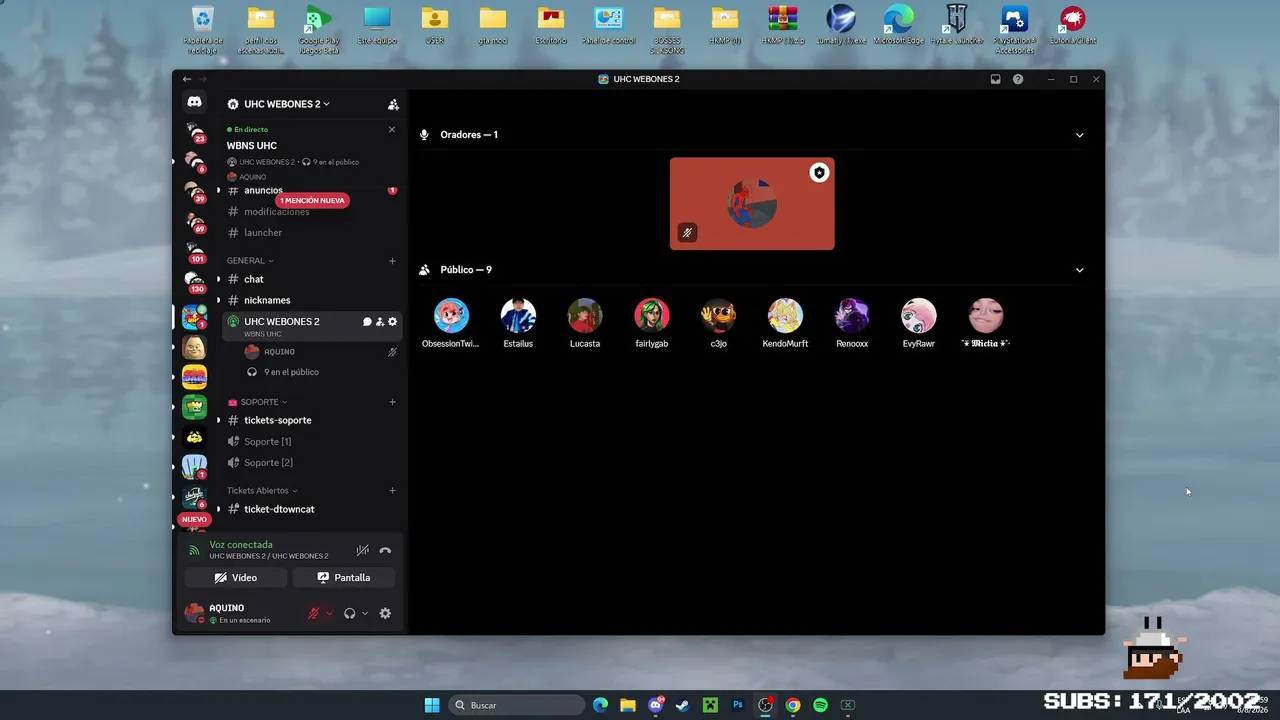The width and height of the screenshot is (1280, 720).
Task: Open microphone input options dropdown arrow
Action: click(x=329, y=613)
